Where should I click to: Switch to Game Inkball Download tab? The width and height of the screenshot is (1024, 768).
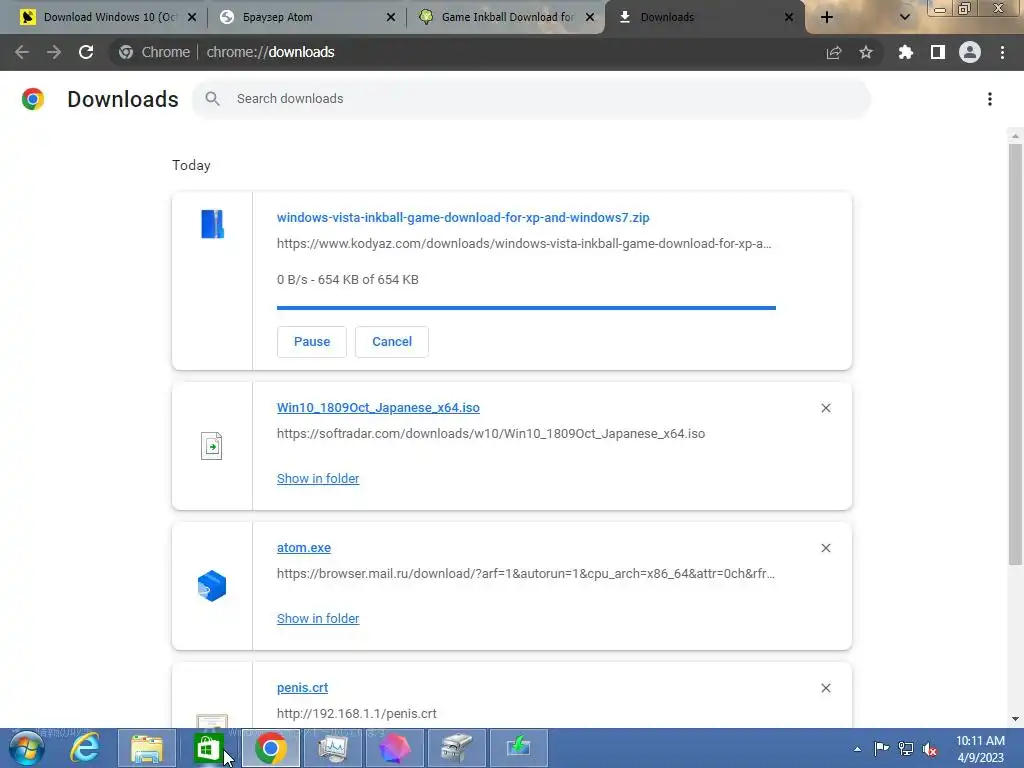pos(506,17)
